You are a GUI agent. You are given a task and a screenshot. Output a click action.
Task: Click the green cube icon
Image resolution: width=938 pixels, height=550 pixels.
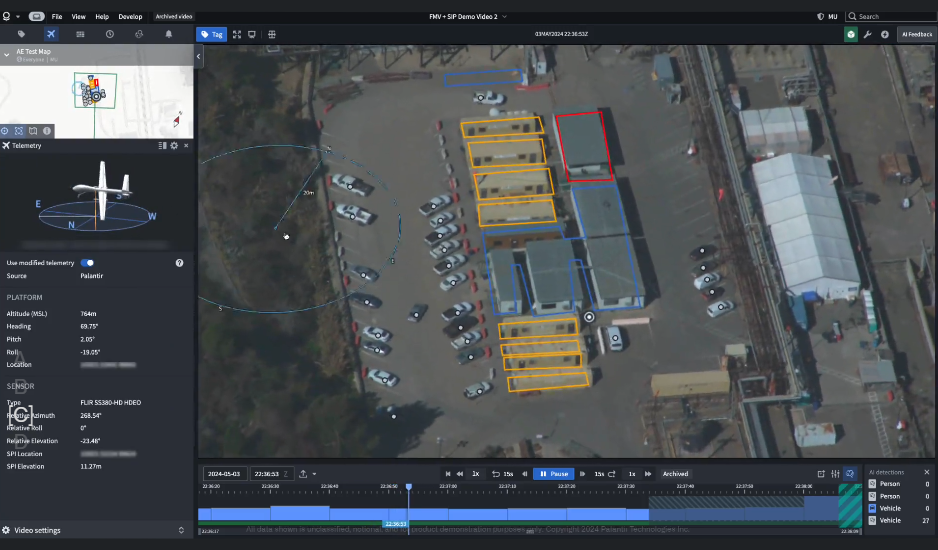click(851, 35)
